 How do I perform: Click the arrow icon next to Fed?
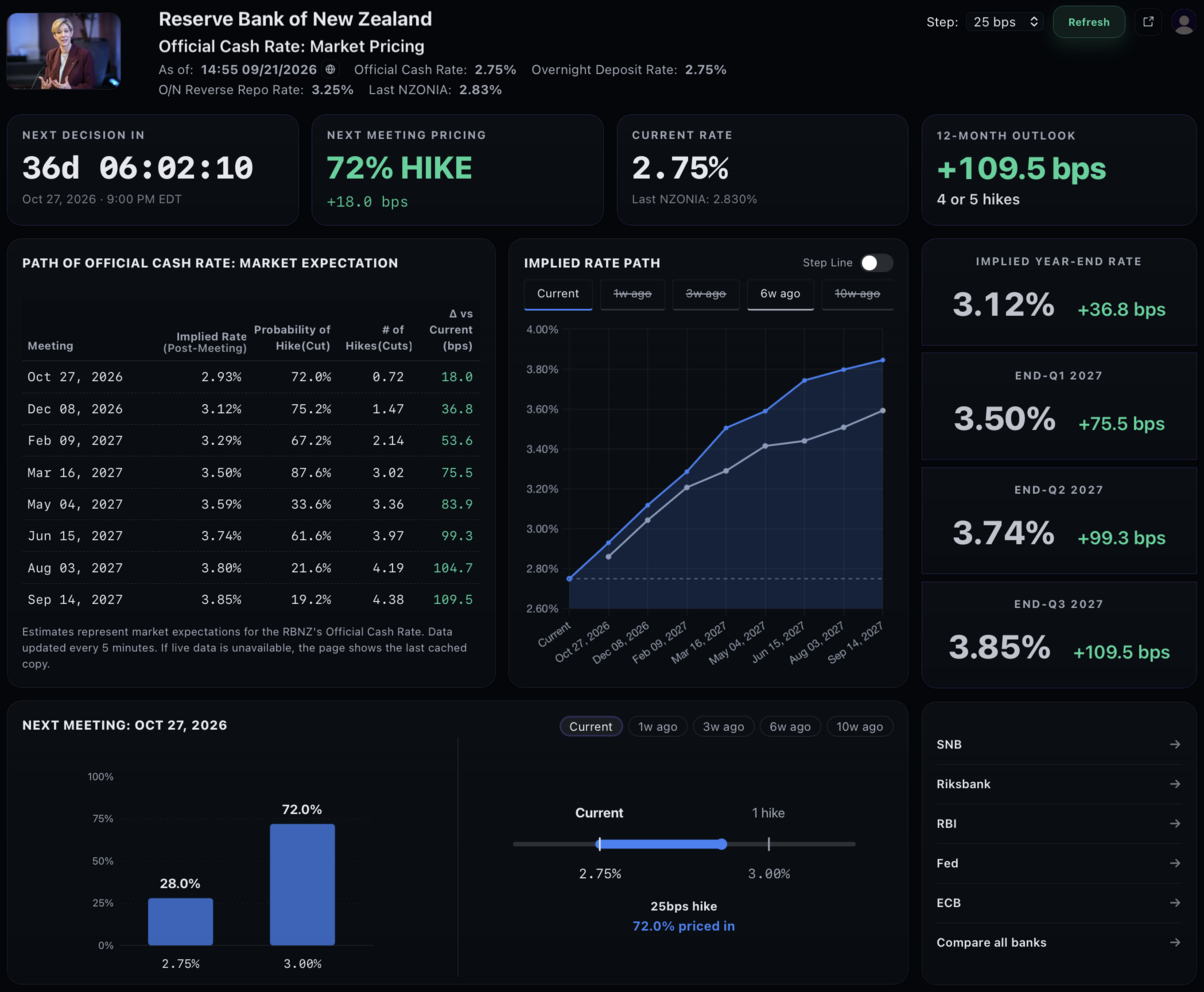(1175, 863)
